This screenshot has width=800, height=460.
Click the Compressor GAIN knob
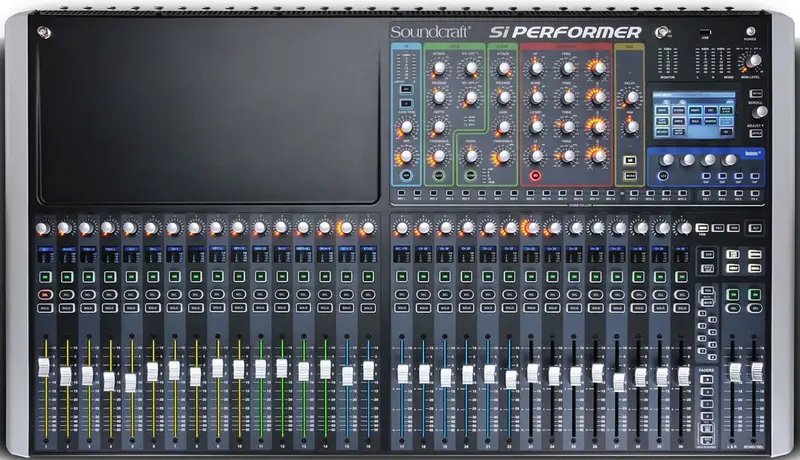point(504,126)
